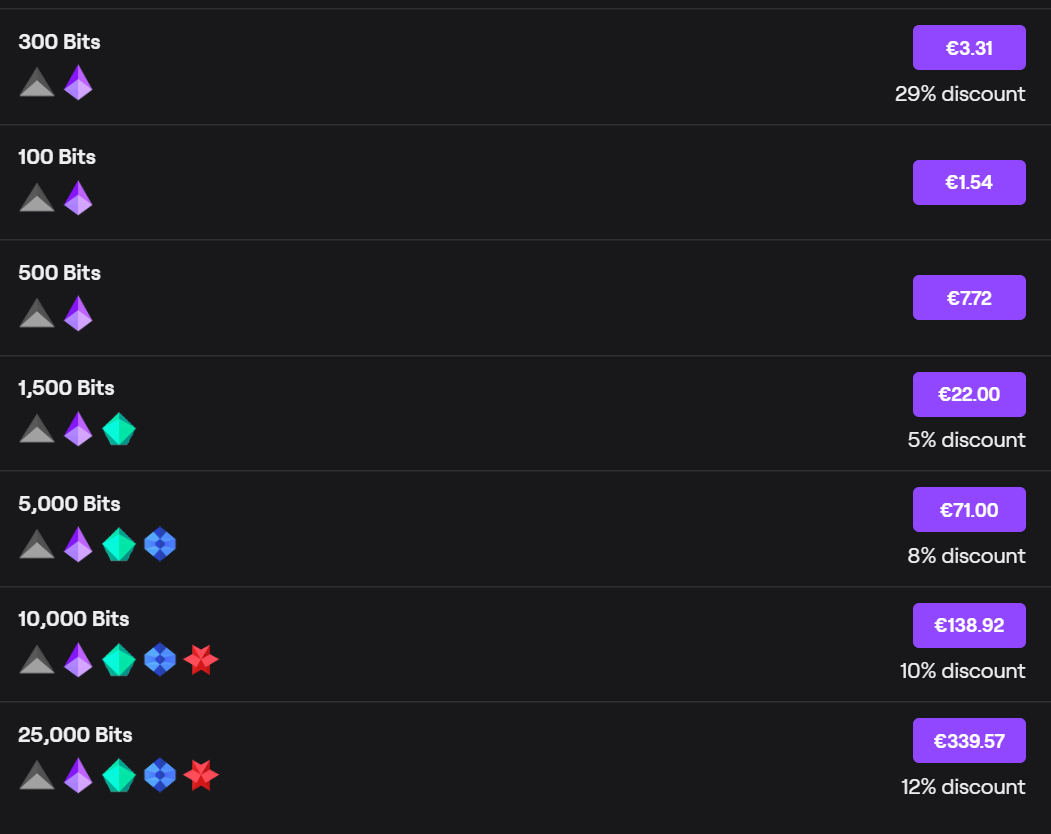Viewport: 1051px width, 834px height.
Task: Click the €3.31 price button
Action: pyautogui.click(x=968, y=48)
